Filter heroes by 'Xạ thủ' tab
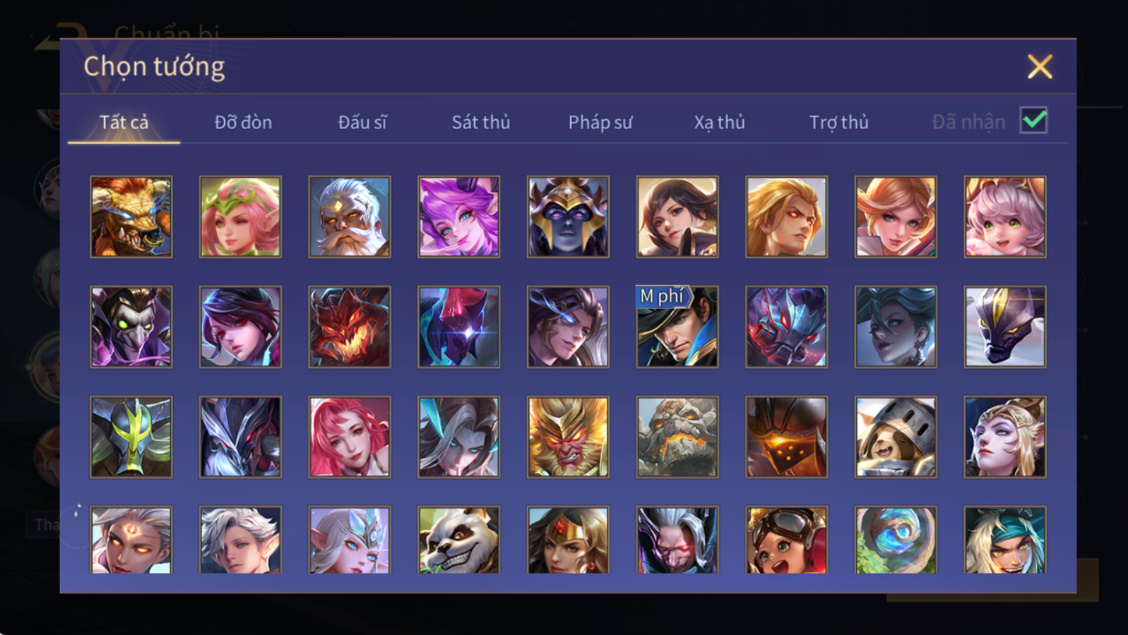 point(719,122)
